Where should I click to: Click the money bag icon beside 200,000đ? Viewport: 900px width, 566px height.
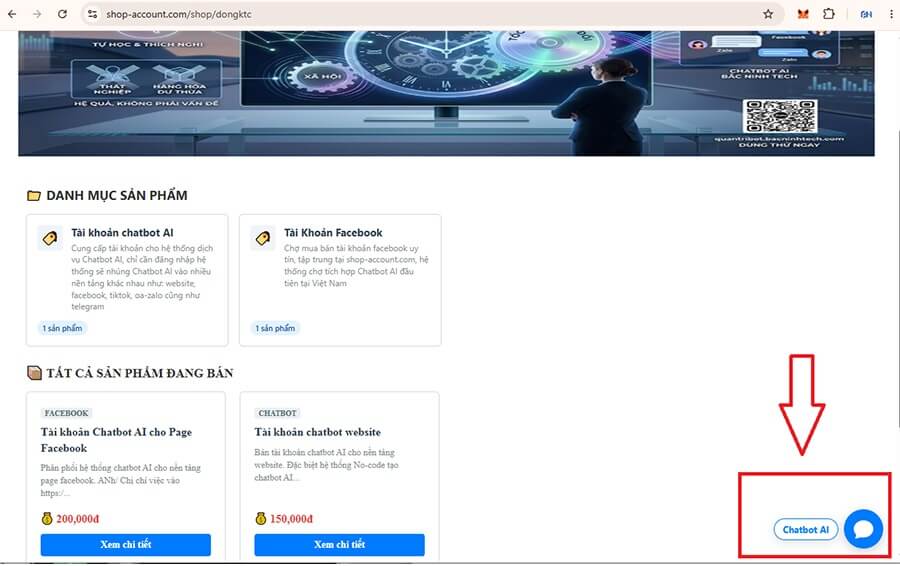coord(47,518)
